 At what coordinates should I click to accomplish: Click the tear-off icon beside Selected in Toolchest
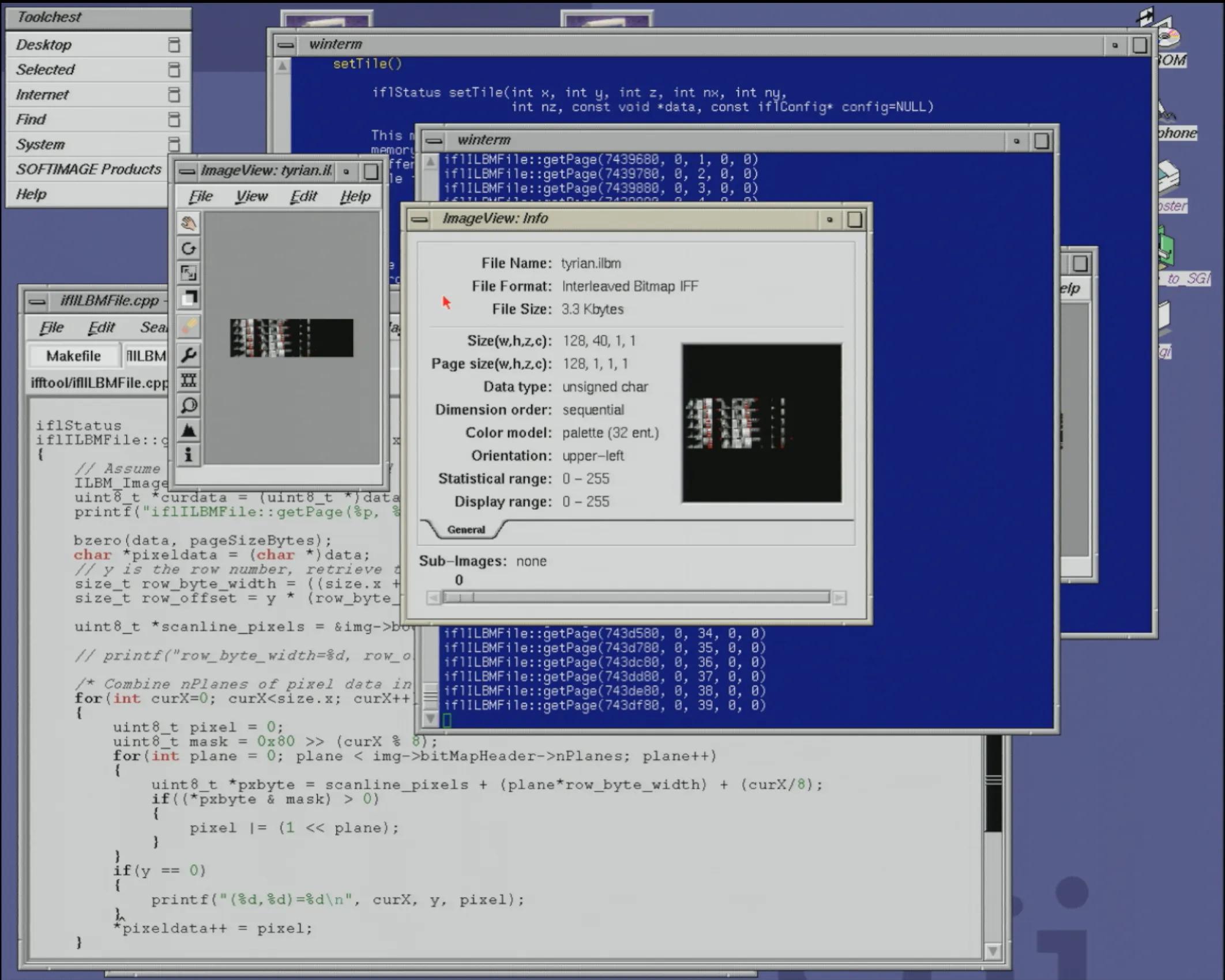[x=174, y=70]
